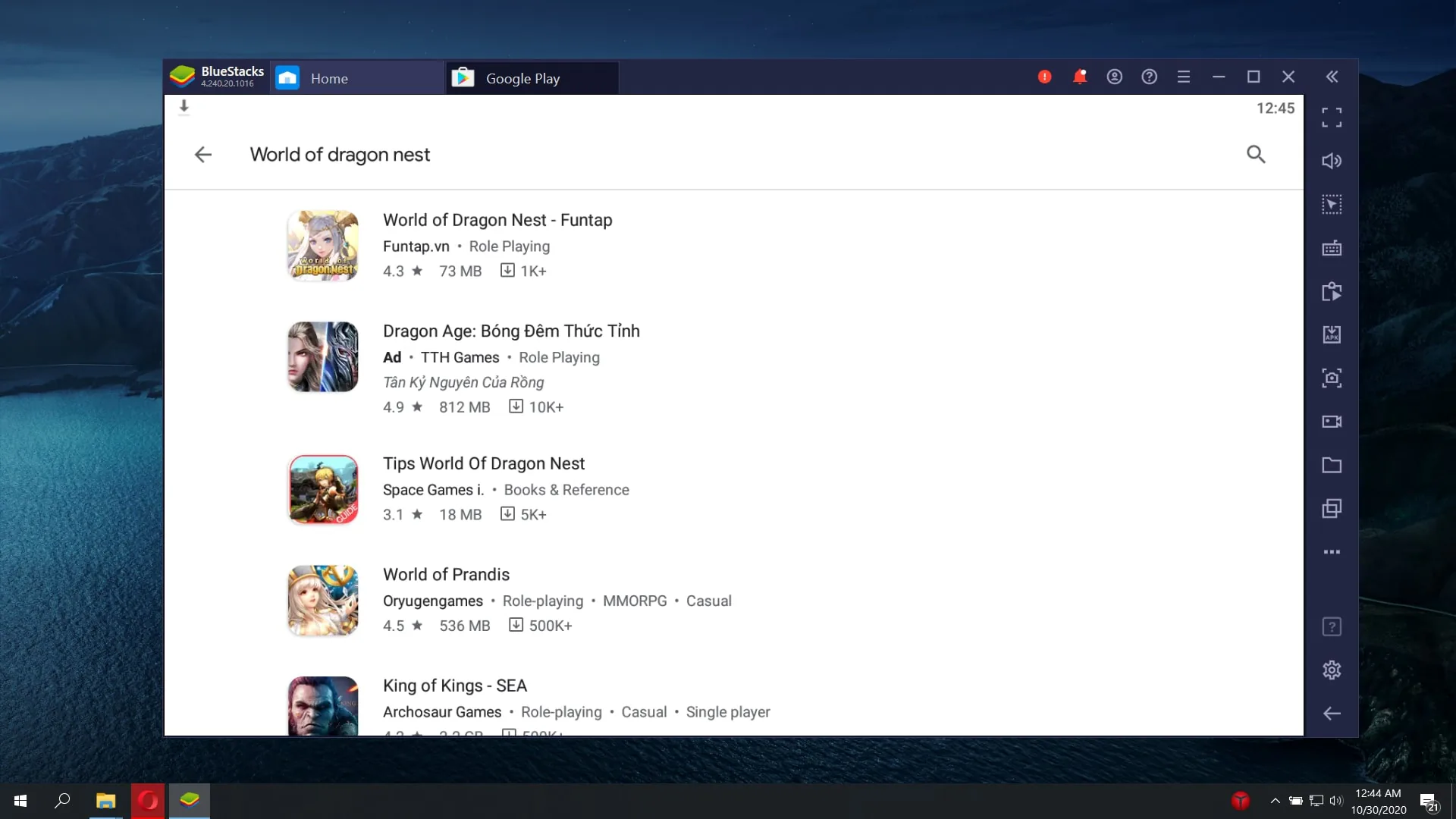Click the download indicator in Android status bar

pyautogui.click(x=184, y=107)
